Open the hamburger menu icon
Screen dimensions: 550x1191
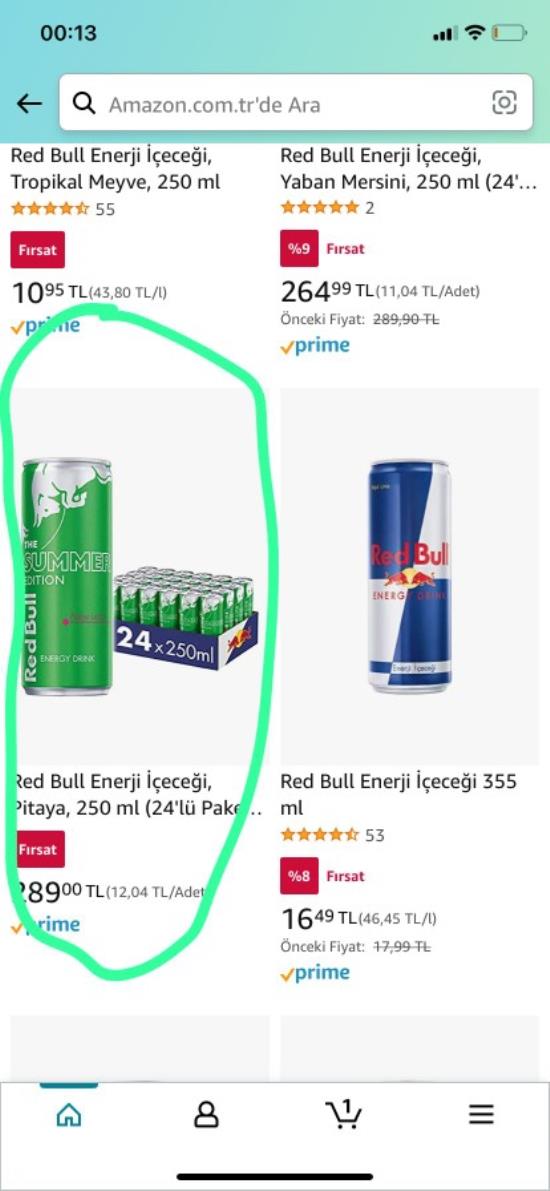point(481,1114)
